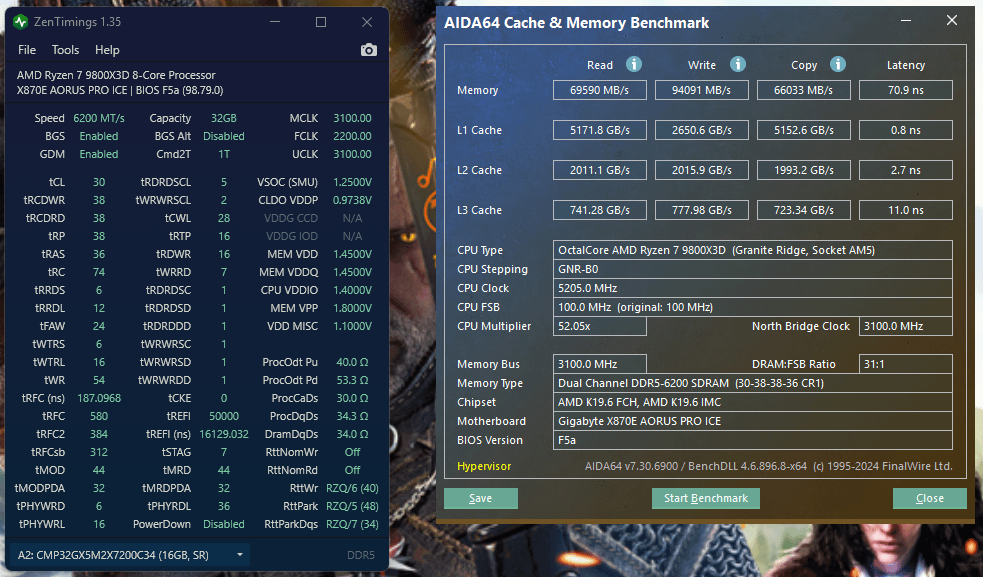
Task: Click FCLK value 2200.00
Action: [352, 136]
